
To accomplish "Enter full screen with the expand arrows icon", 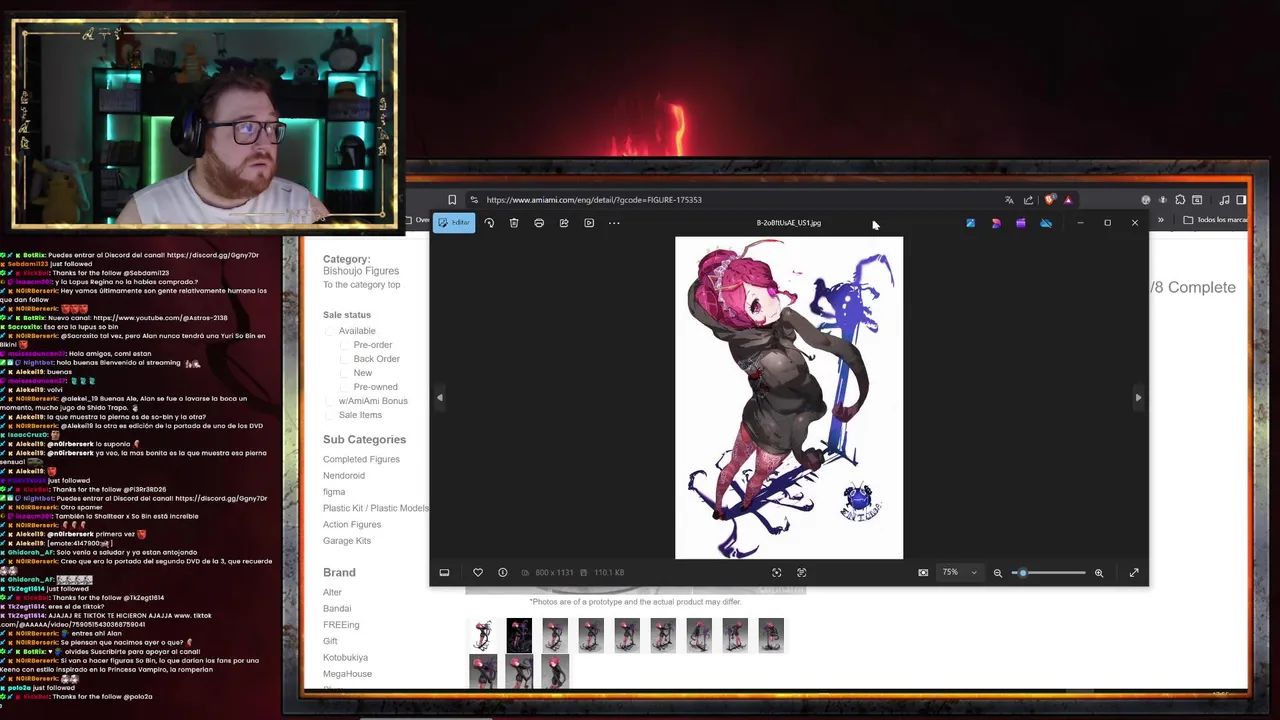I will (x=1134, y=573).
